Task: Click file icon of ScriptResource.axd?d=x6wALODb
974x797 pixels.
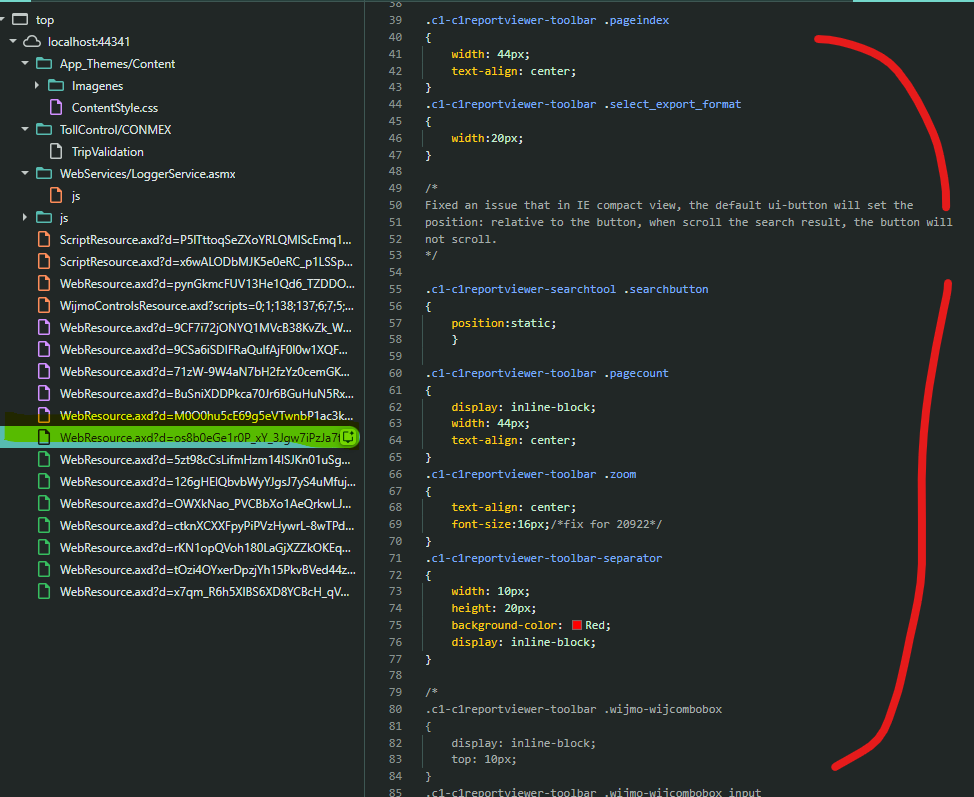Action: pyautogui.click(x=44, y=262)
